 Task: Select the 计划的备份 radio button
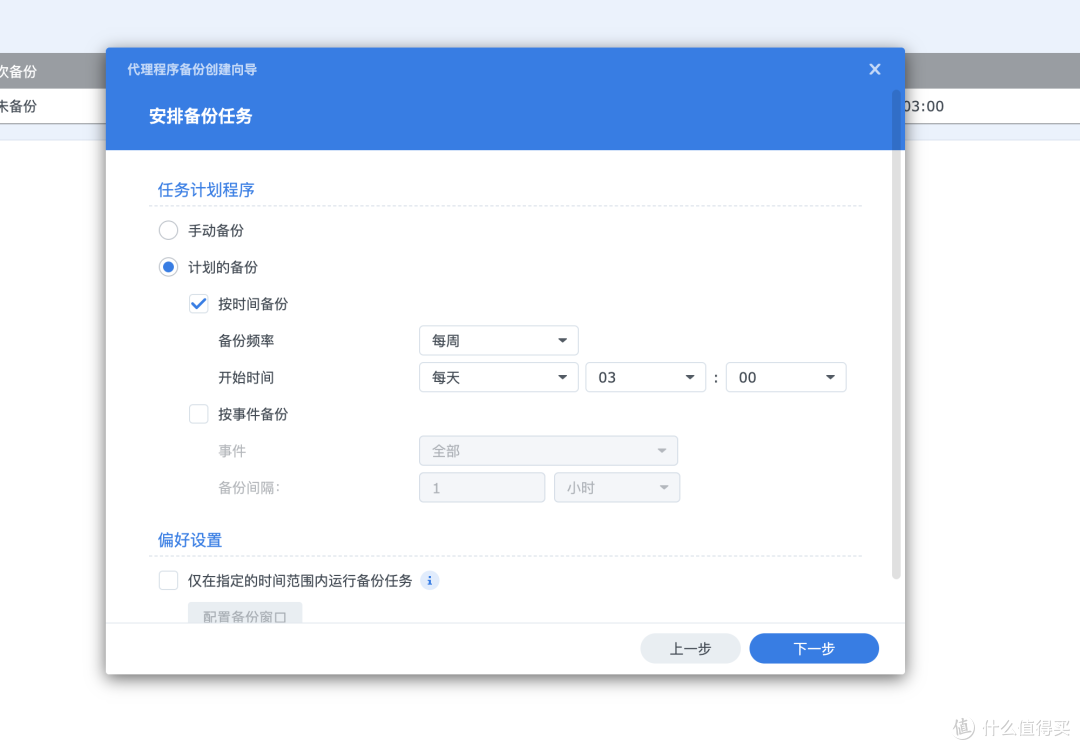168,267
